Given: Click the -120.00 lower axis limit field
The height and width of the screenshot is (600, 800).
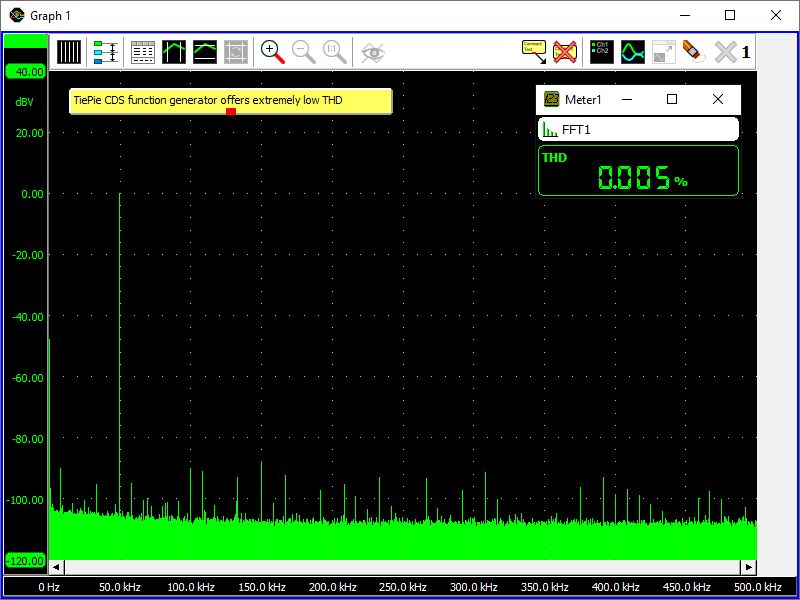Looking at the screenshot, I should pyautogui.click(x=26, y=560).
